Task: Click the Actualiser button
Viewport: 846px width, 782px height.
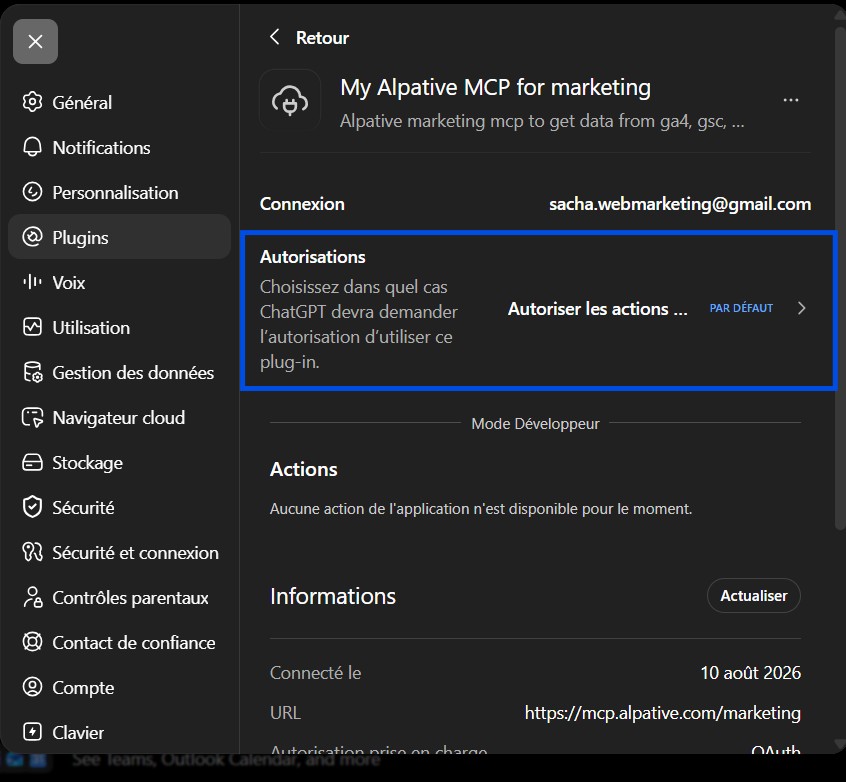Action: coord(754,595)
